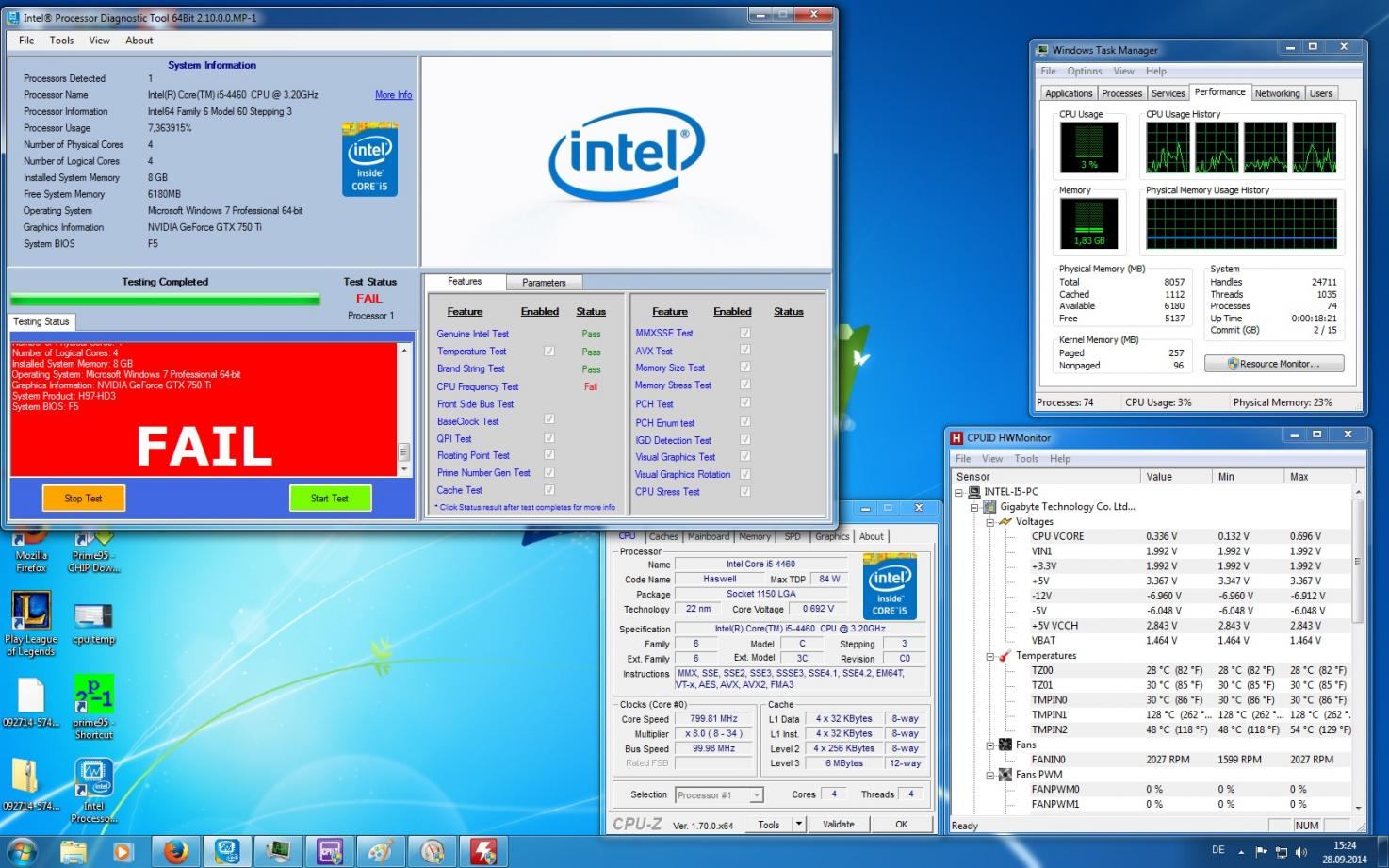The height and width of the screenshot is (868, 1389).
Task: Switch to the Parameters tab
Action: [x=544, y=282]
